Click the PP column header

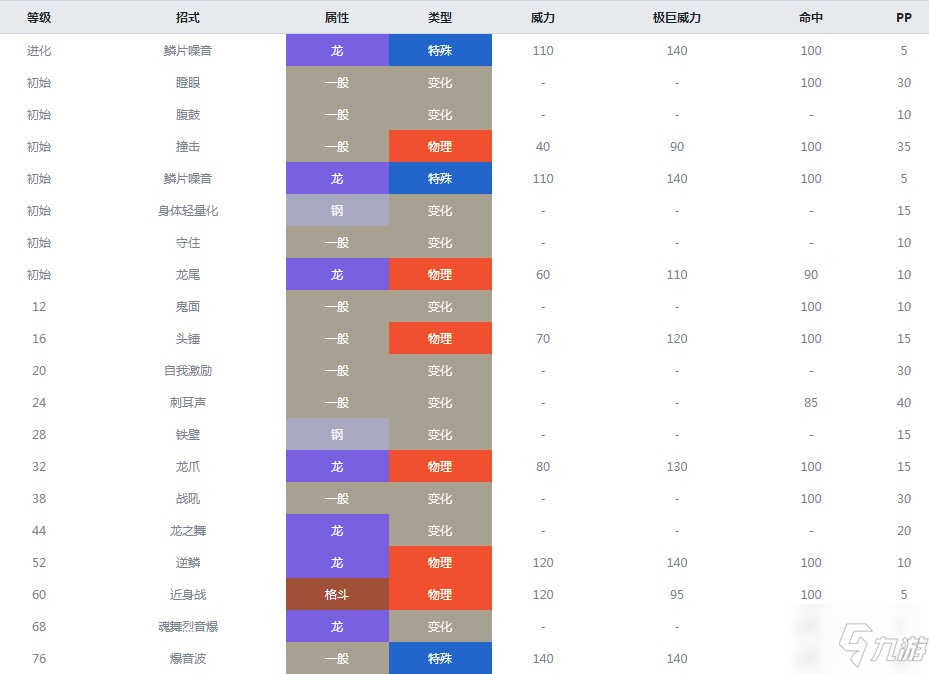(x=903, y=18)
